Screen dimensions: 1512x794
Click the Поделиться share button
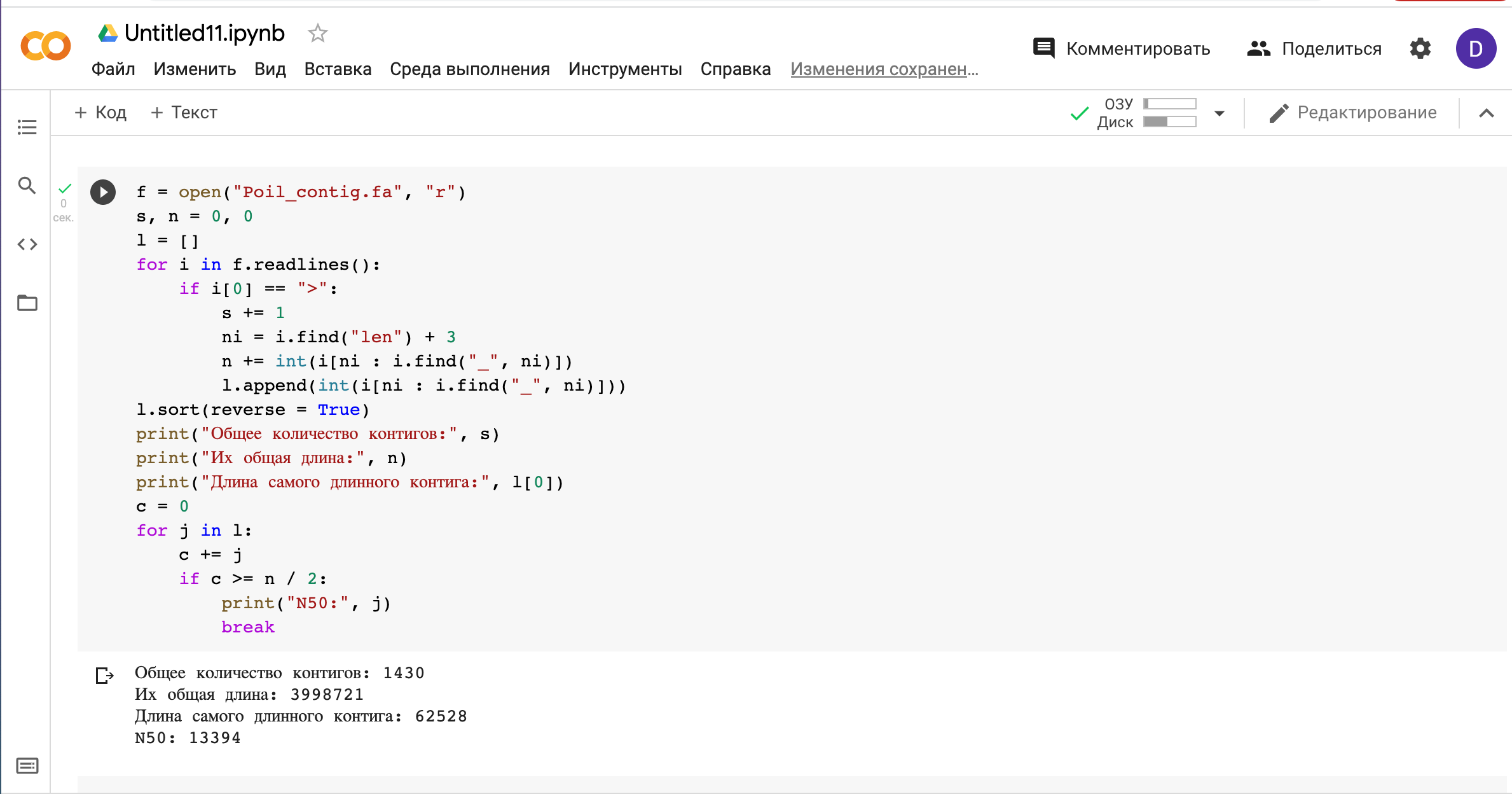tap(1314, 48)
